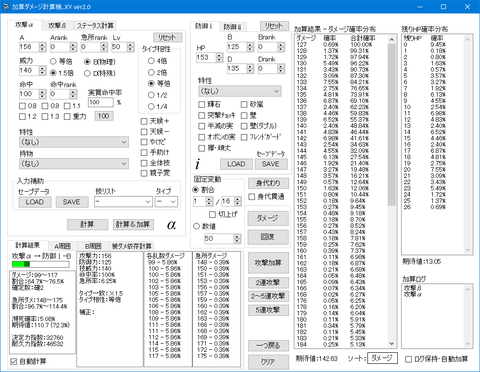Toggle the 自動計算 checkbox
Viewport: 480px width, 372px height.
(28, 361)
